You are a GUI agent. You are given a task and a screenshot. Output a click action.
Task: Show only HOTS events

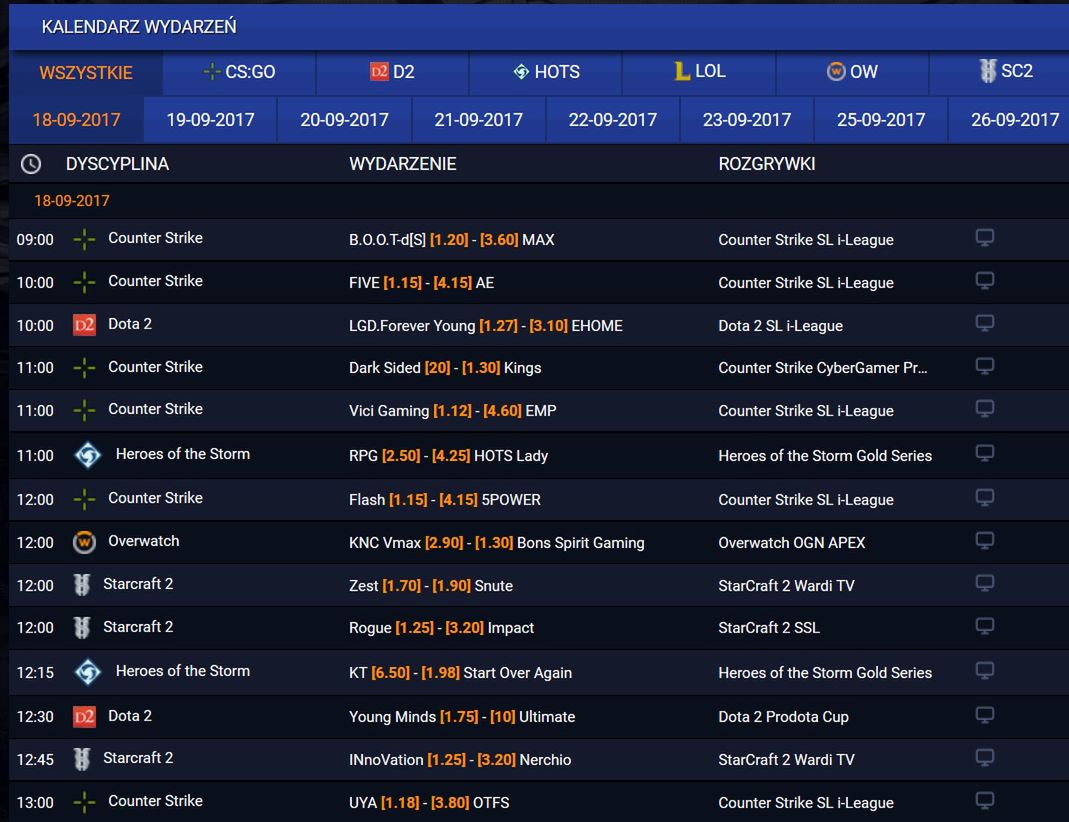pos(545,72)
